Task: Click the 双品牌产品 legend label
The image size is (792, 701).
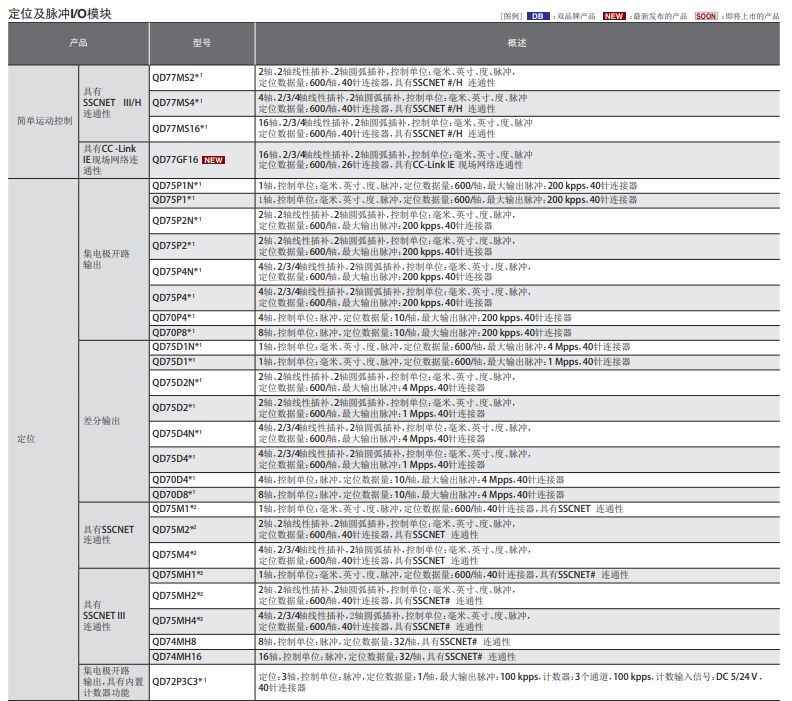Action: [x=576, y=16]
